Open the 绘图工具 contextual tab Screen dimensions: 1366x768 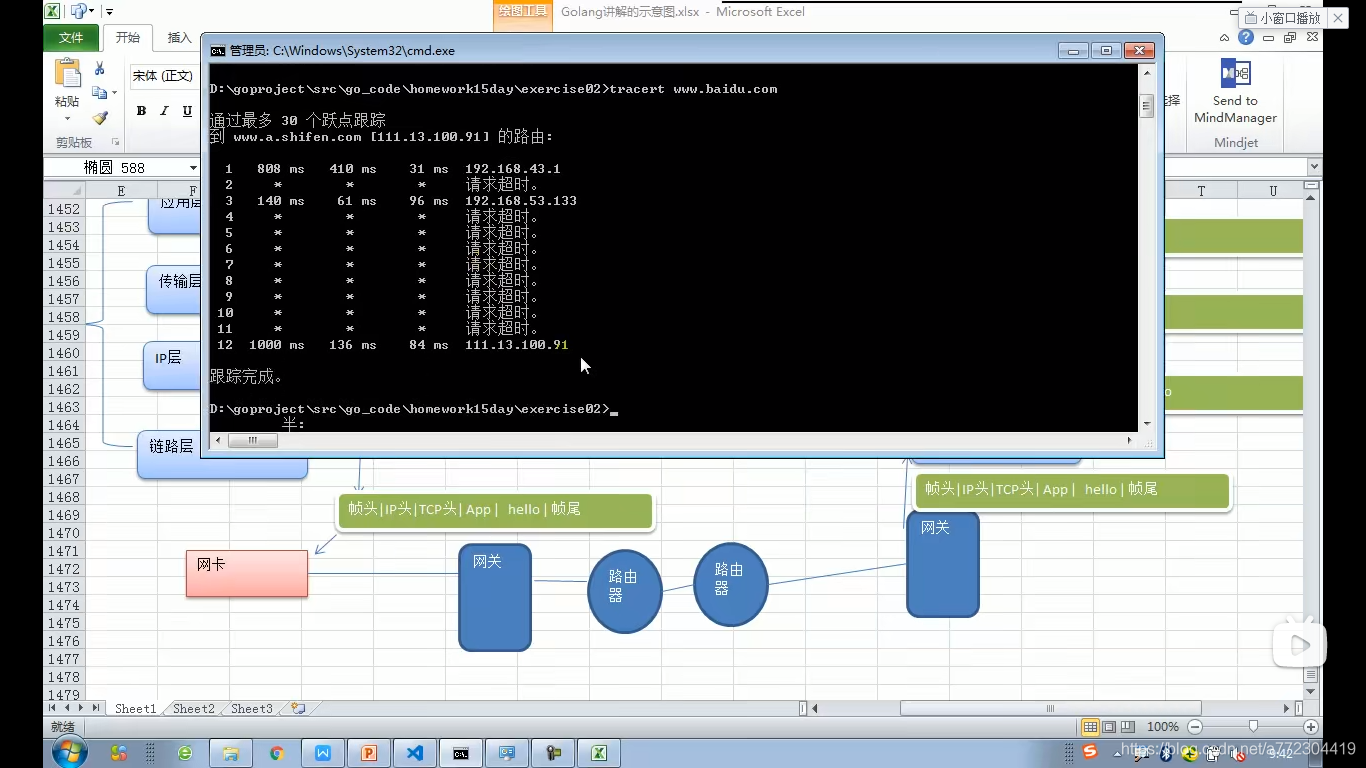pos(522,12)
